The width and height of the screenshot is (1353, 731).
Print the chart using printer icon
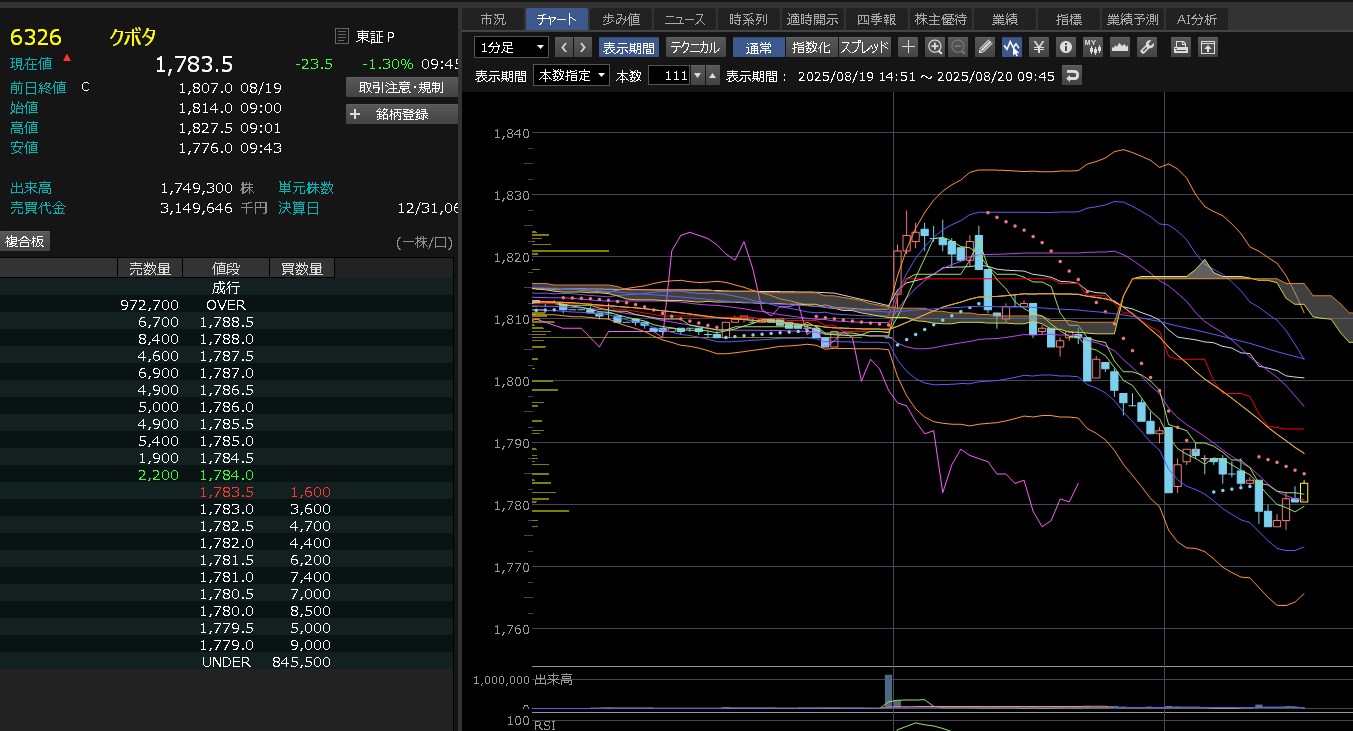pos(1181,47)
